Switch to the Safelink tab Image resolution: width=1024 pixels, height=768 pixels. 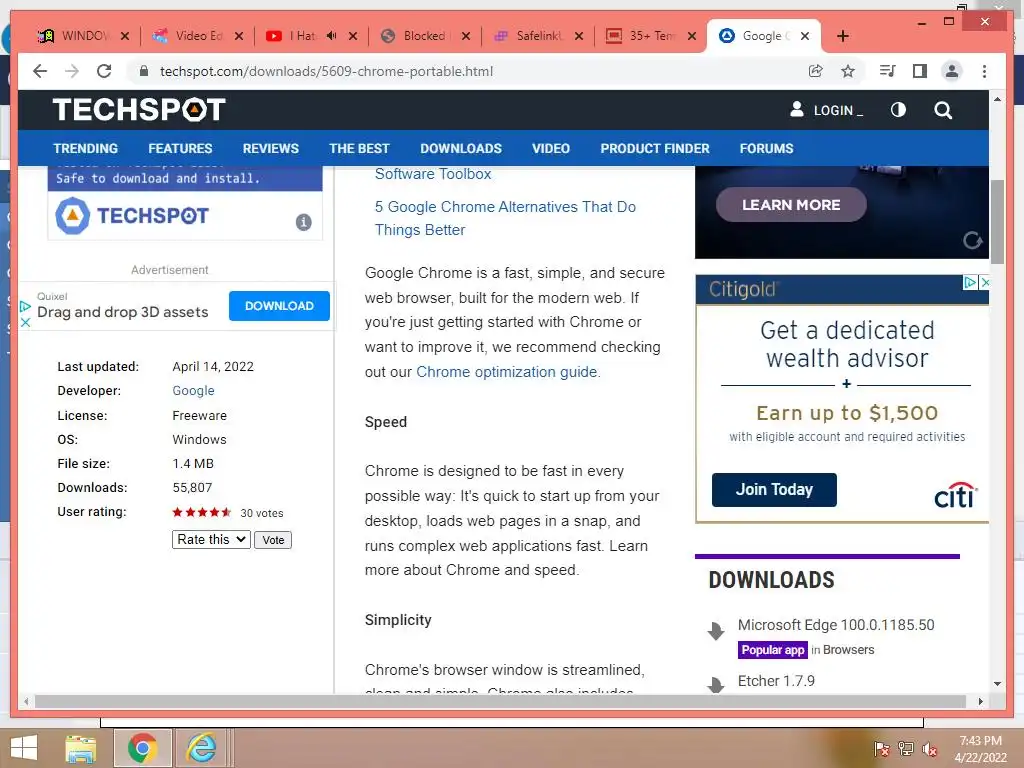pyautogui.click(x=538, y=36)
